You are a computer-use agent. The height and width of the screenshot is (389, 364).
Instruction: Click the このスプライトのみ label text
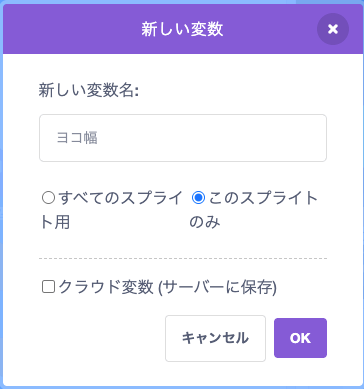[x=253, y=210]
